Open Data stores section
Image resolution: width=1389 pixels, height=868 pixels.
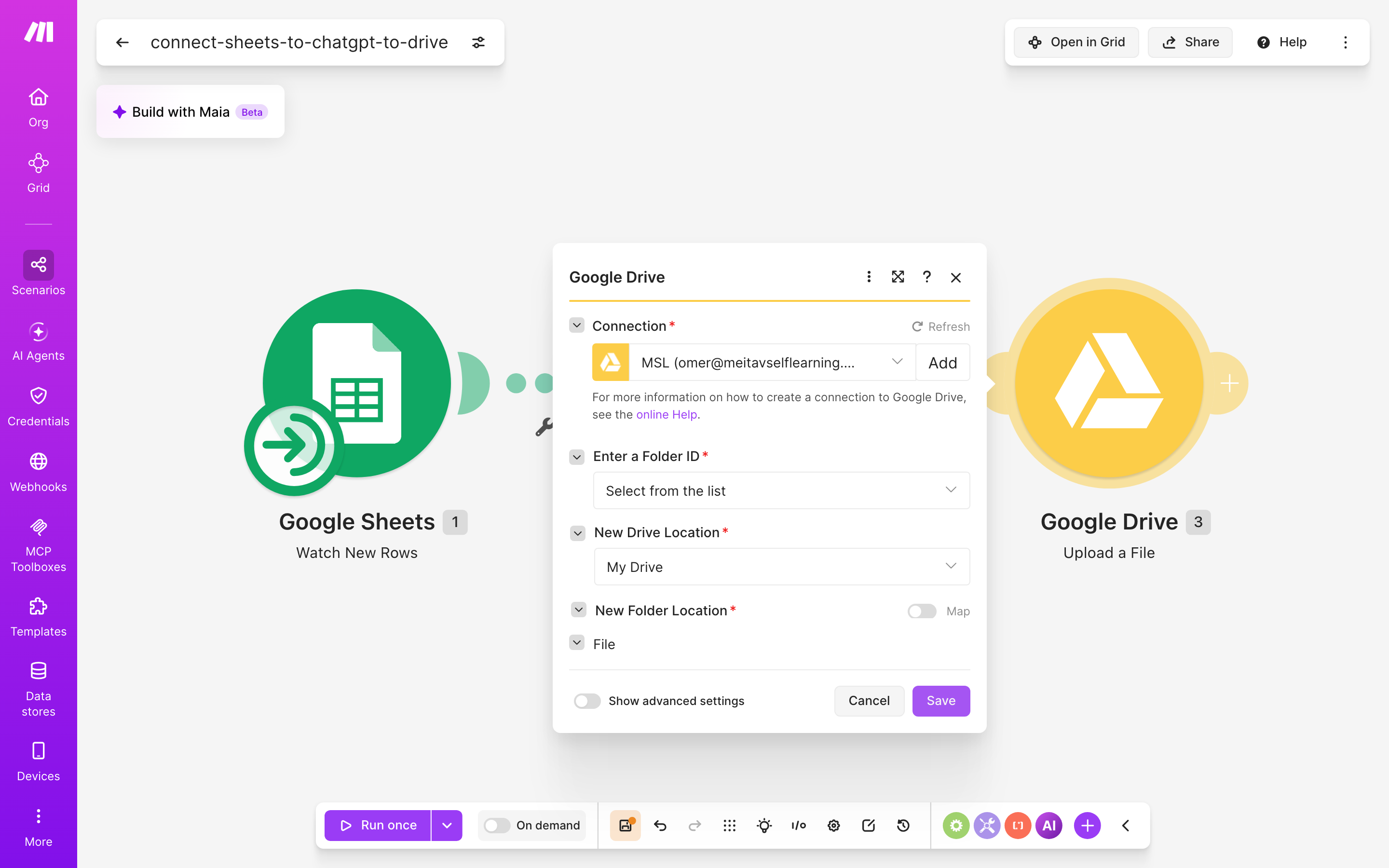pyautogui.click(x=39, y=689)
